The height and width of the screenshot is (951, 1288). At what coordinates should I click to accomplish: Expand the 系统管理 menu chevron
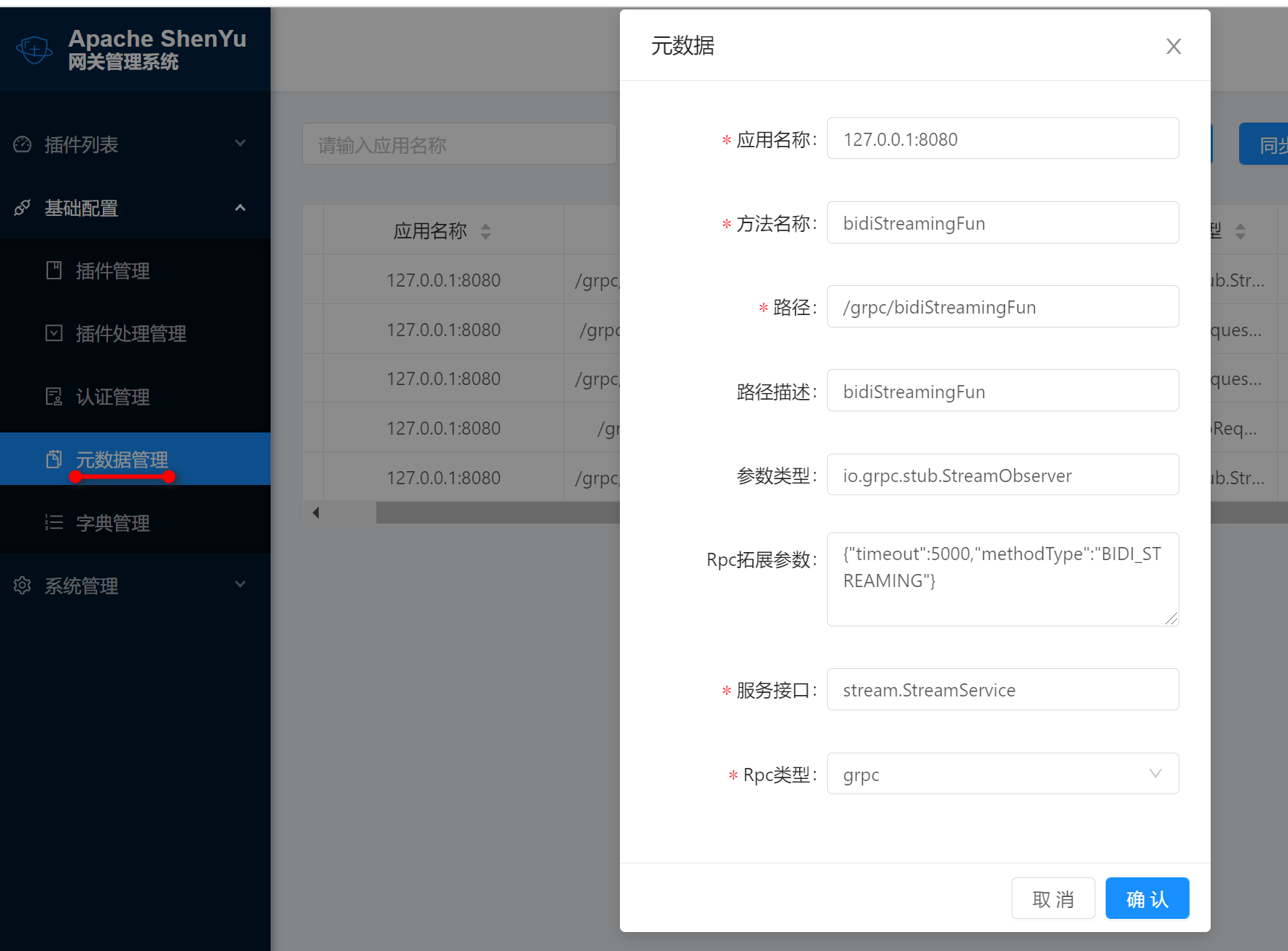tap(240, 585)
